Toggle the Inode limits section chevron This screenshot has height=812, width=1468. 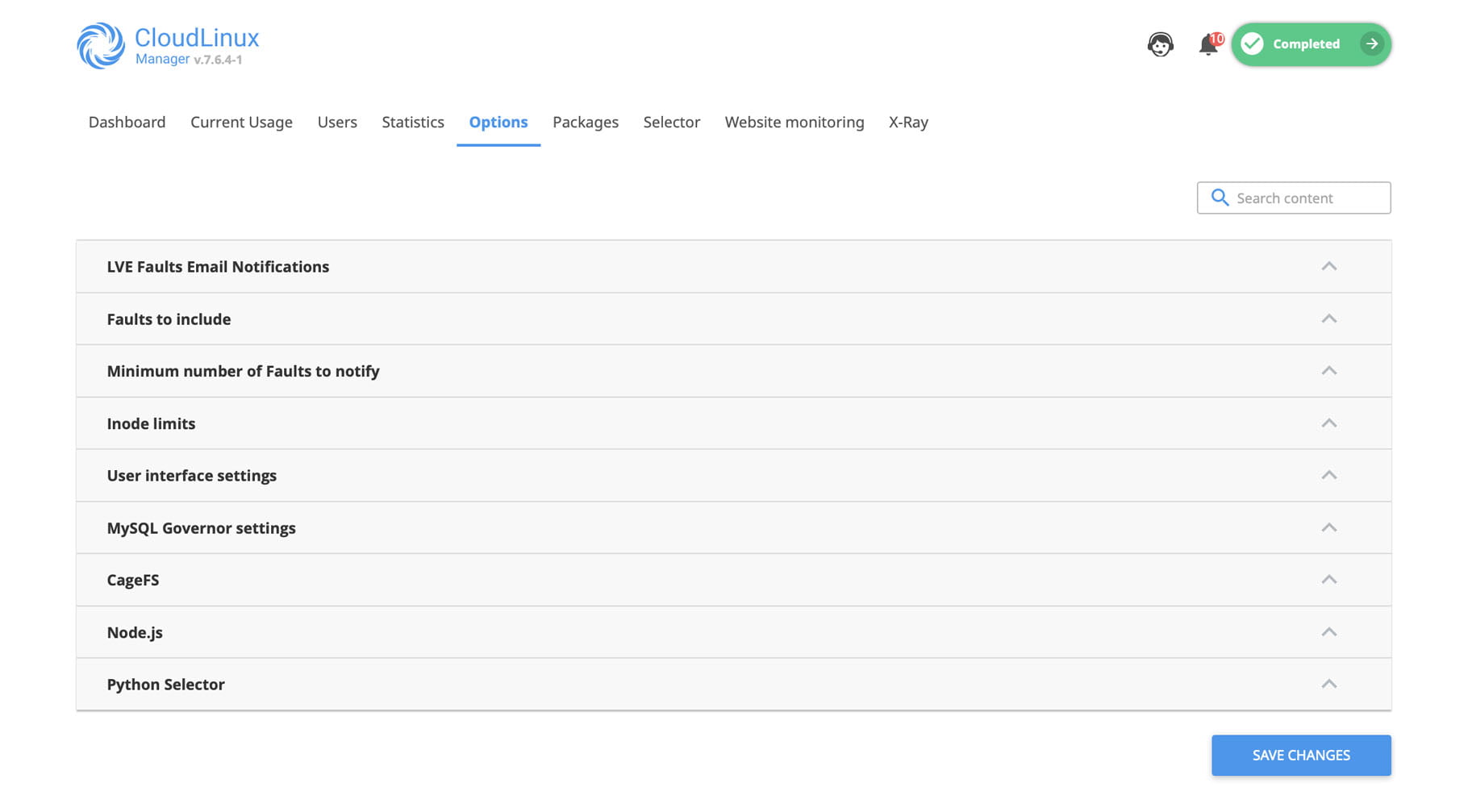(1328, 423)
